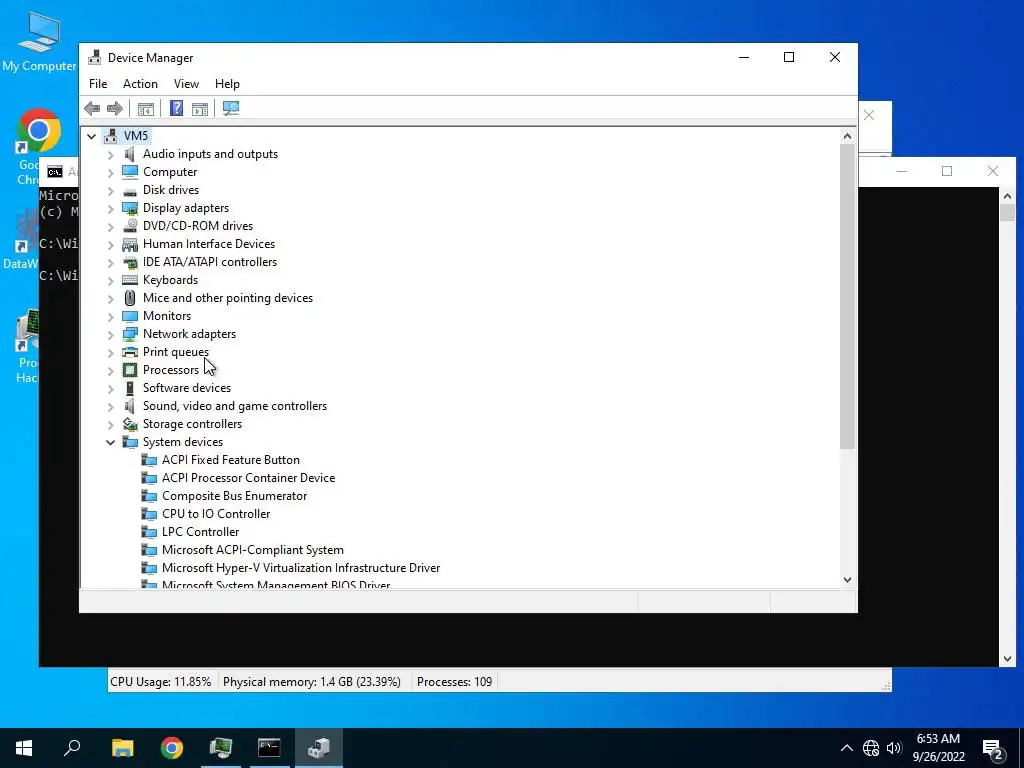Viewport: 1024px width, 768px height.
Task: Select the DVD/CD-ROM drives icon
Action: [130, 226]
